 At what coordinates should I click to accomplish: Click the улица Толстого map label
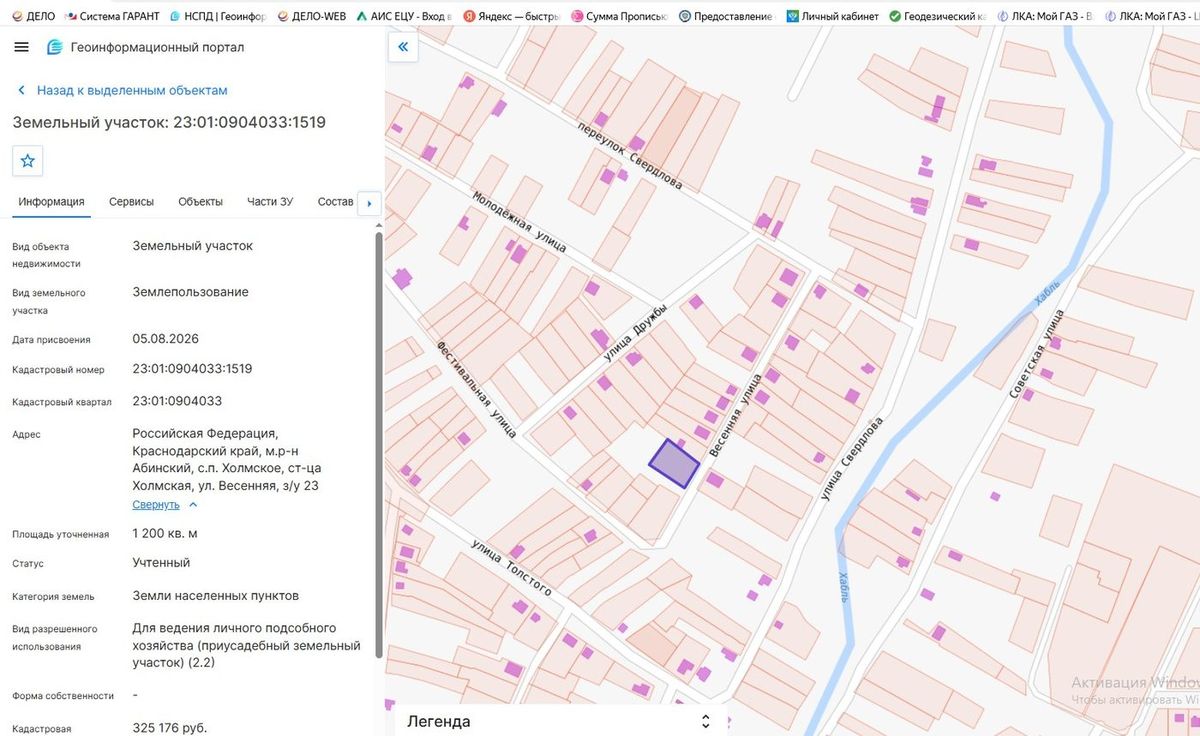click(x=512, y=566)
